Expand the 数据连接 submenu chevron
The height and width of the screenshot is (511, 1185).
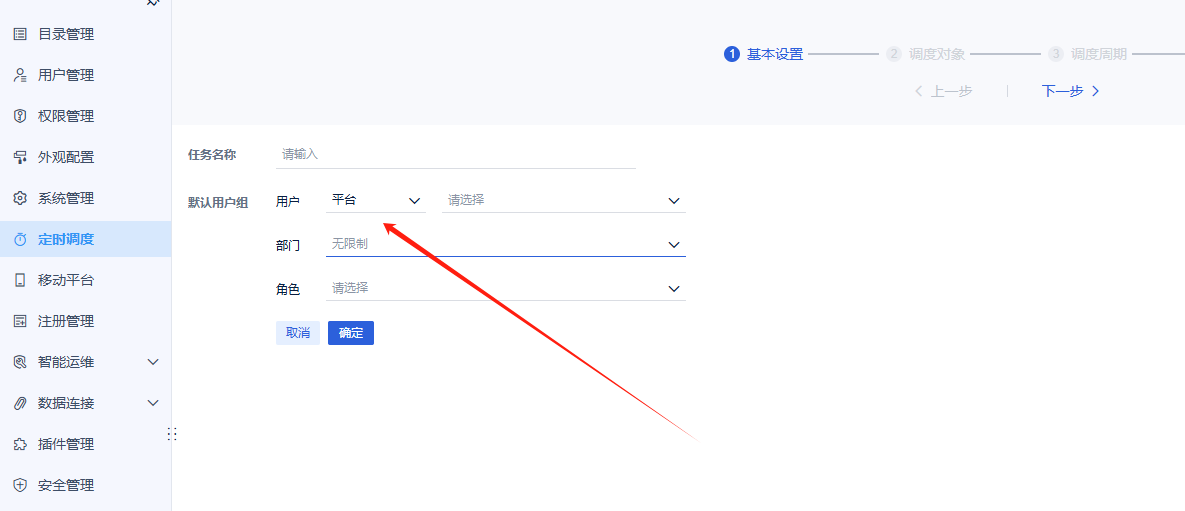point(153,403)
